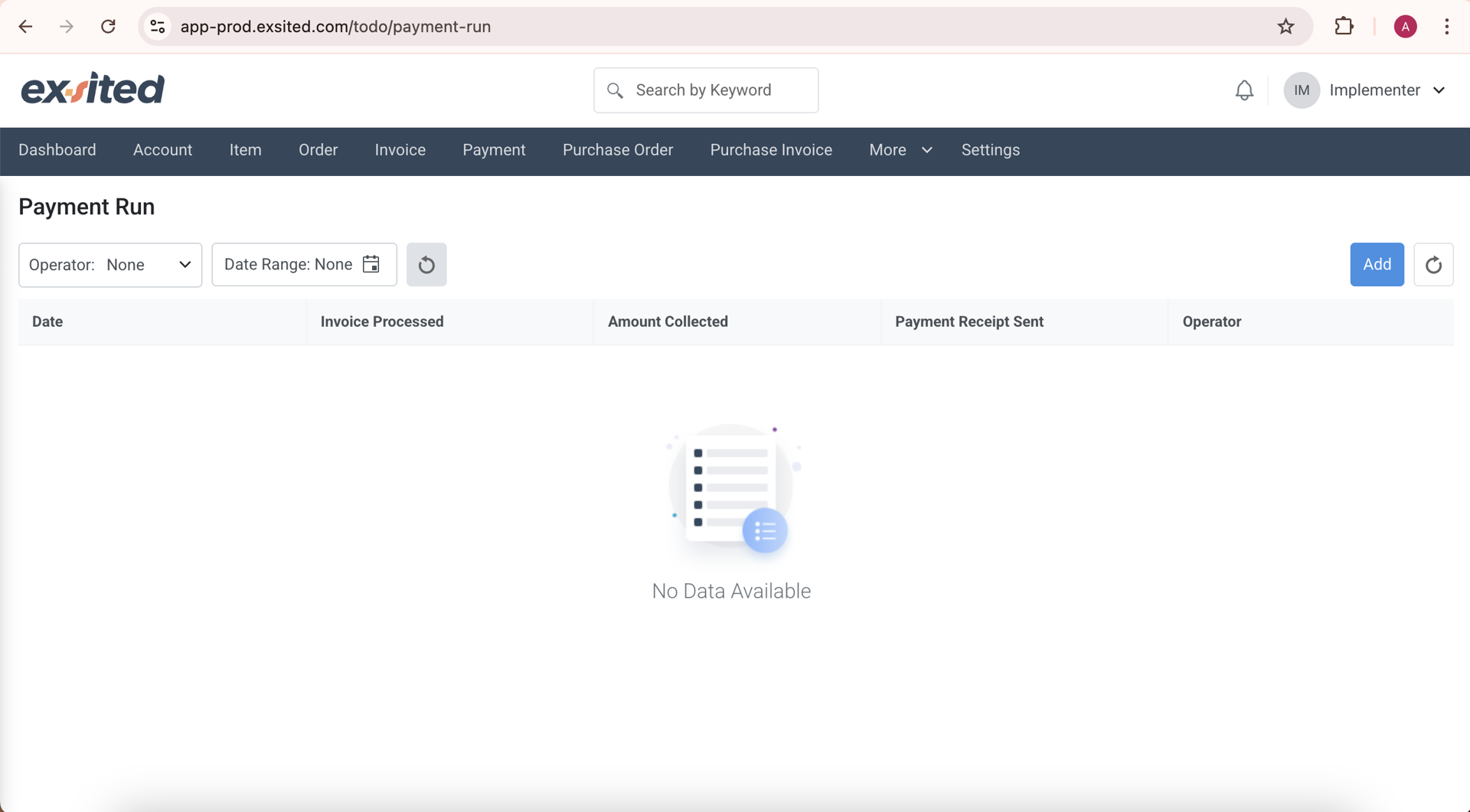Click the No Data Available message
The width and height of the screenshot is (1470, 812).
(x=731, y=591)
